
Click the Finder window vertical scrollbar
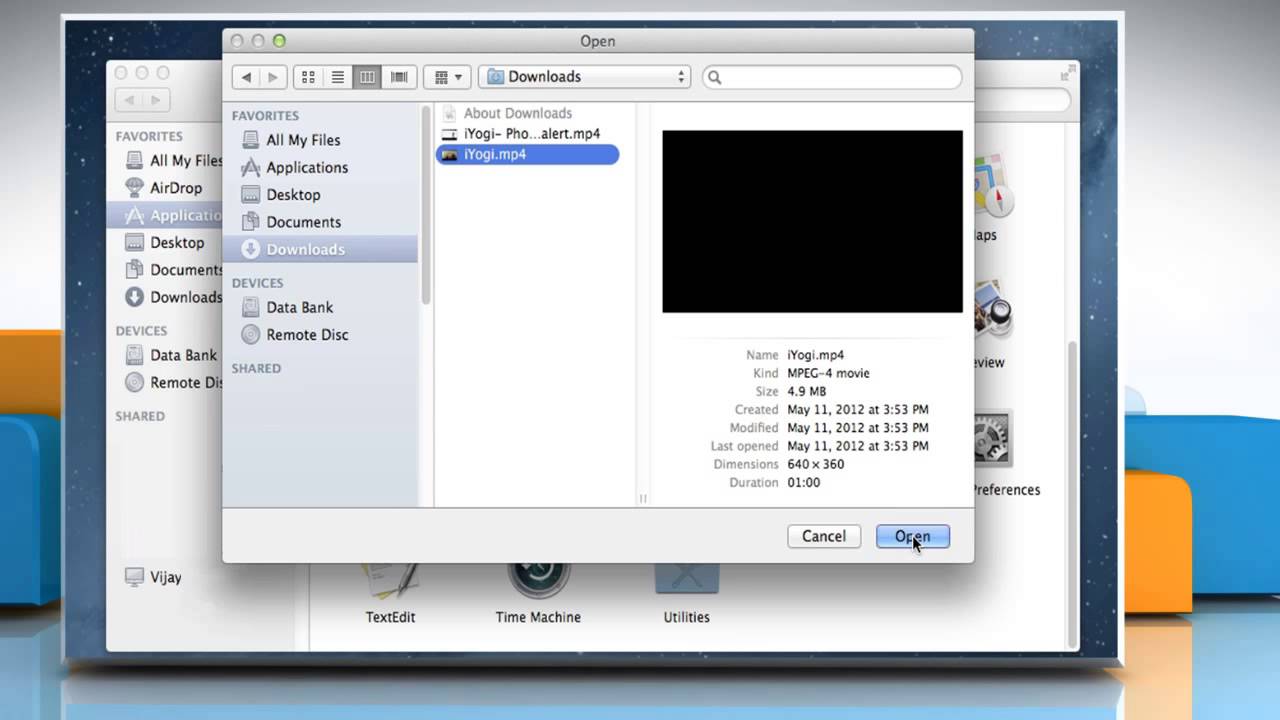pyautogui.click(x=1073, y=495)
